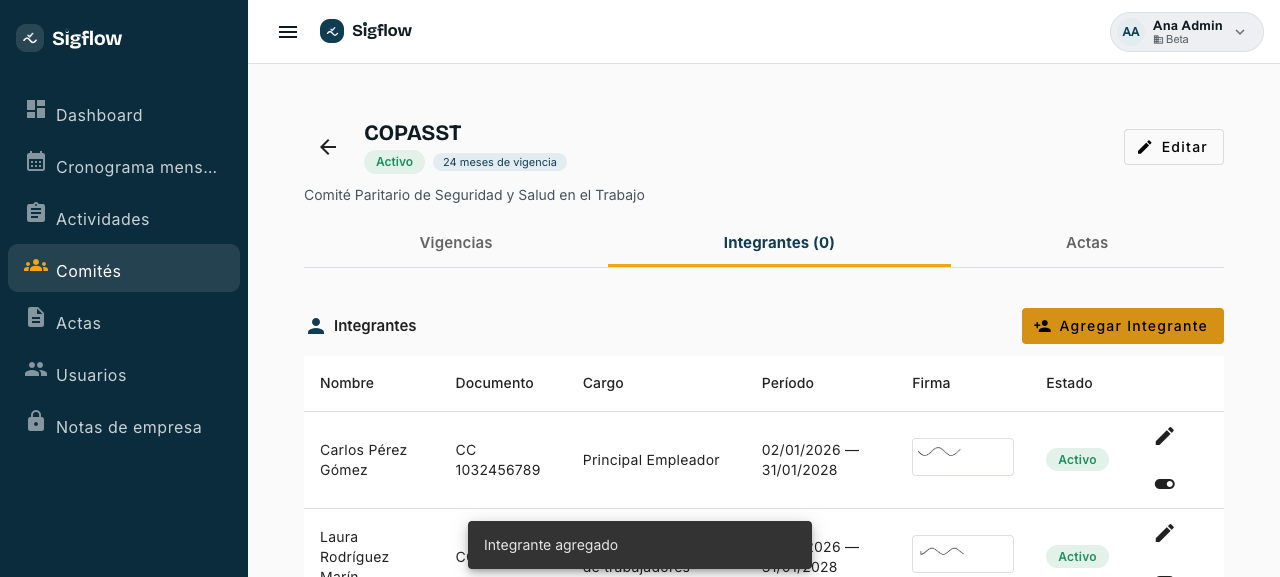Edit Carlos Pérez Gómez with pencil icon

click(x=1164, y=436)
